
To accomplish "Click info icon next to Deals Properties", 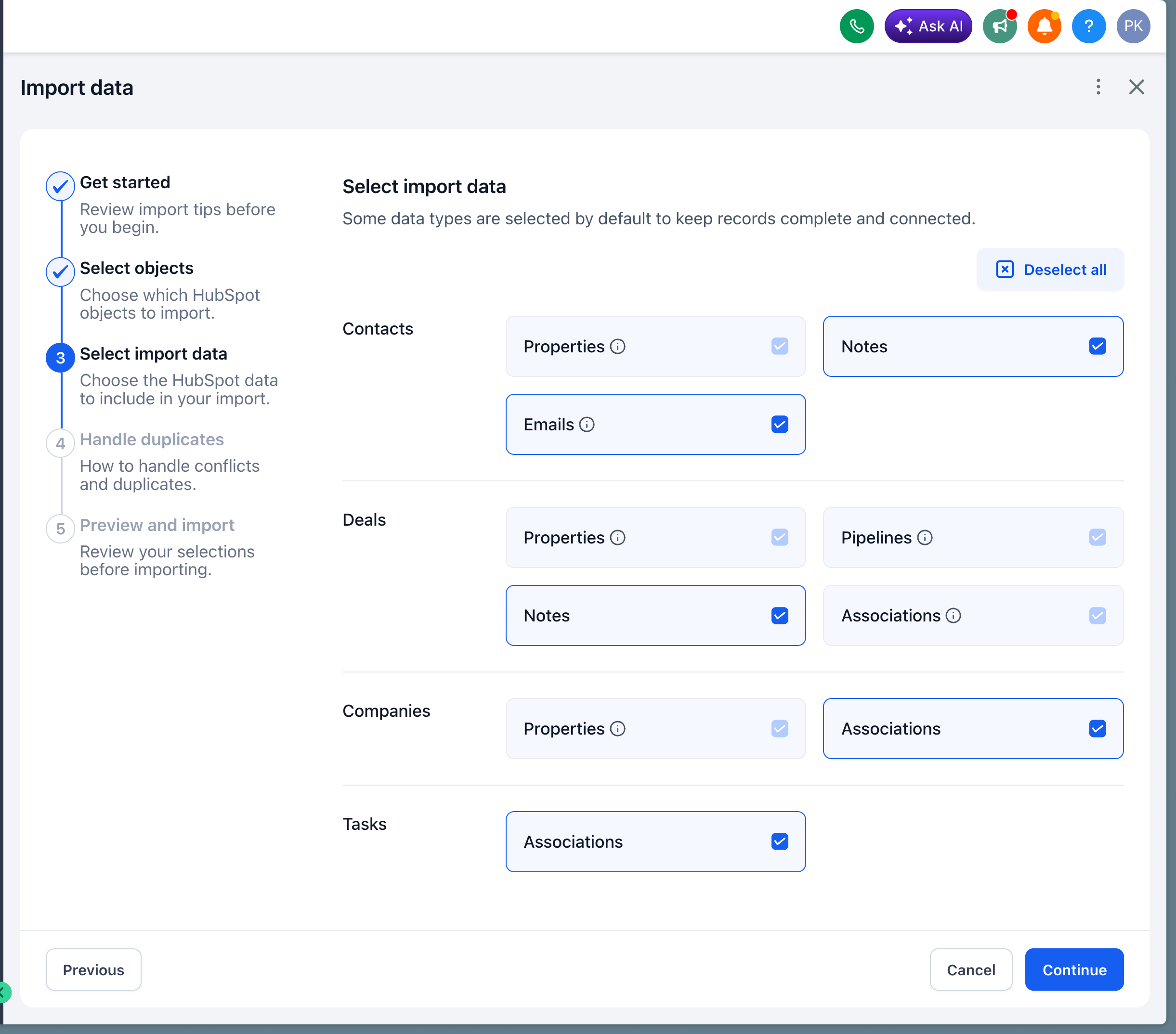I will pyautogui.click(x=617, y=537).
